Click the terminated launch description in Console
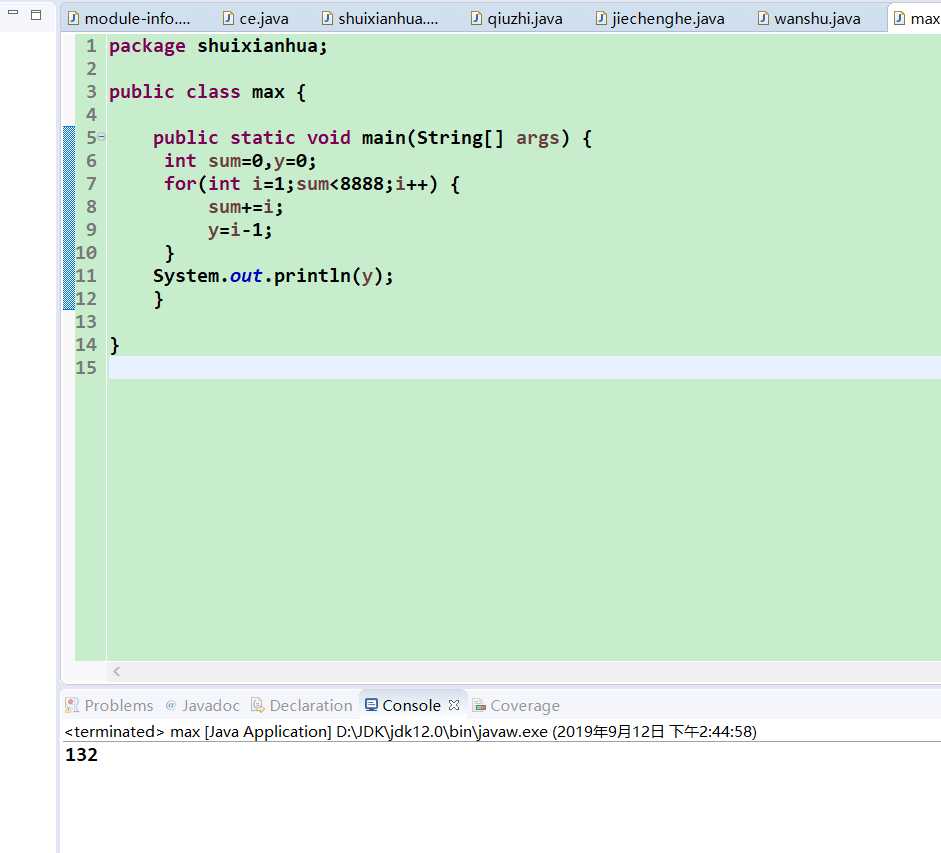Image resolution: width=941 pixels, height=853 pixels. pos(410,732)
